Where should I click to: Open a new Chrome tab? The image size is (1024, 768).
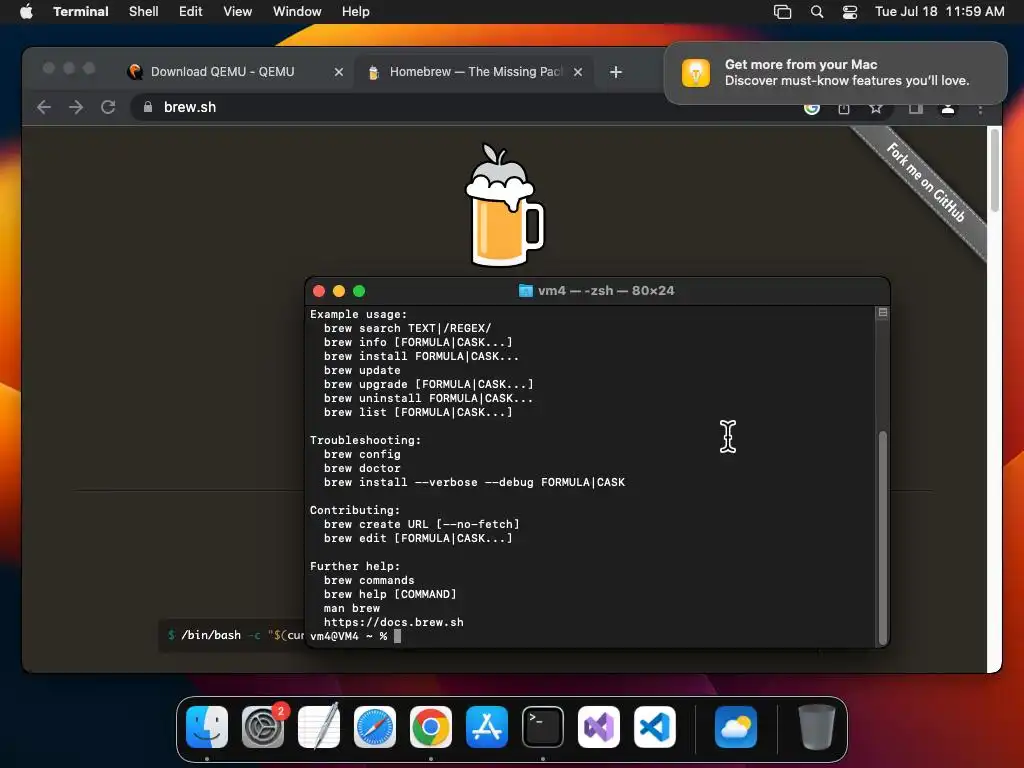point(616,72)
